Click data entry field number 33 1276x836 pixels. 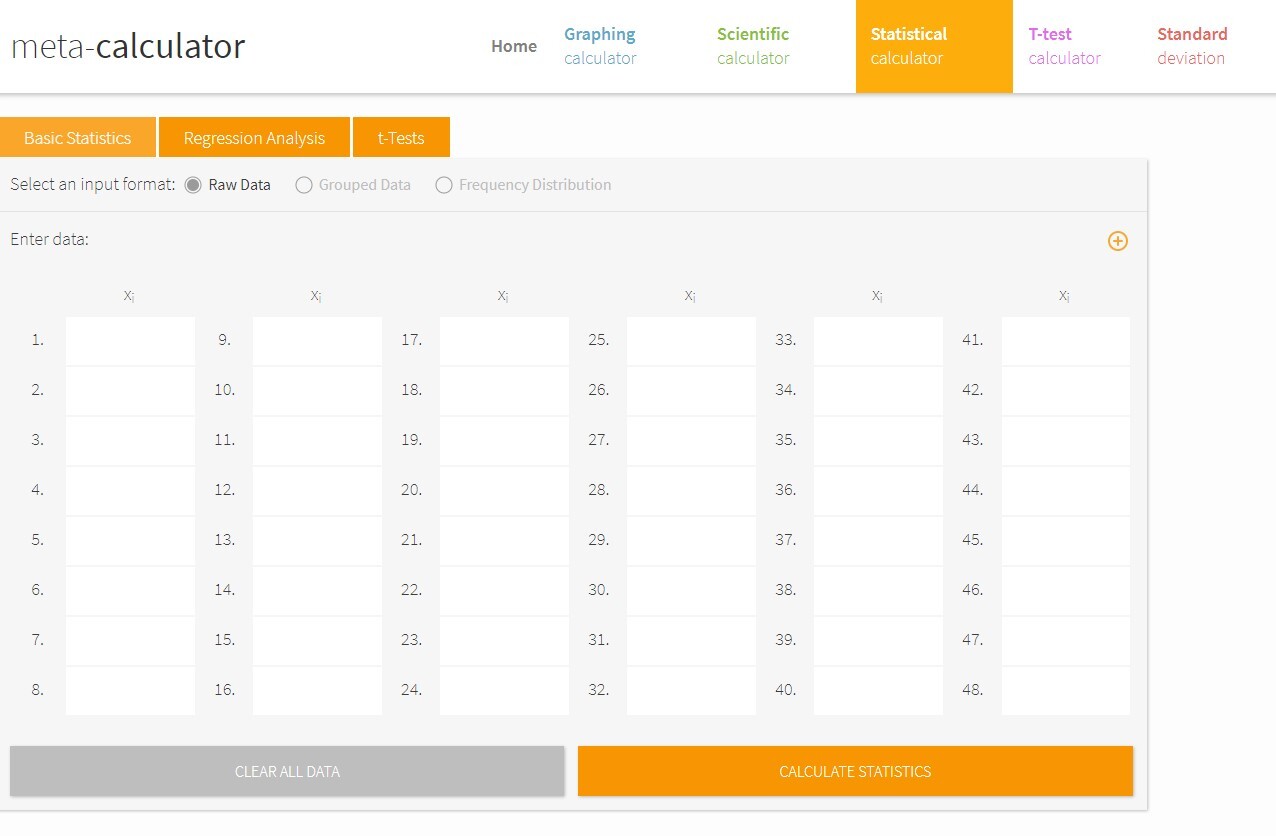point(878,340)
